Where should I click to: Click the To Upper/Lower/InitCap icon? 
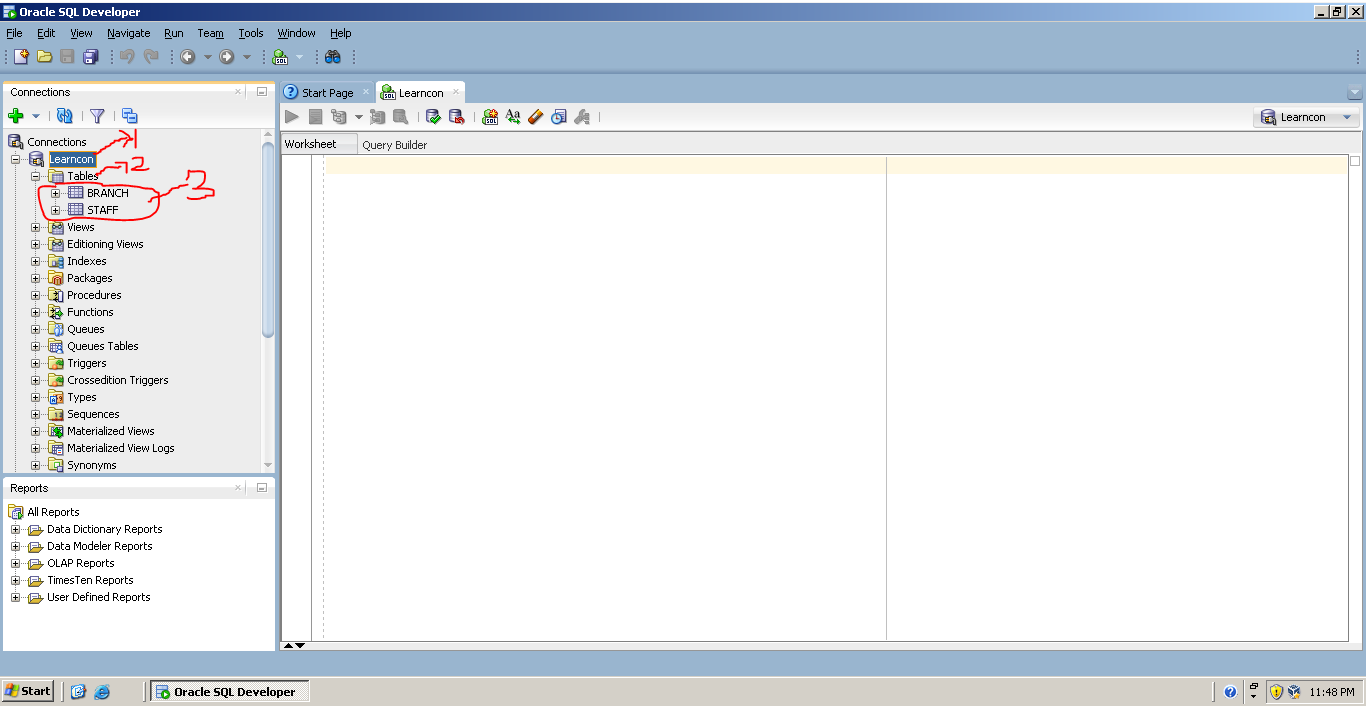tap(513, 117)
